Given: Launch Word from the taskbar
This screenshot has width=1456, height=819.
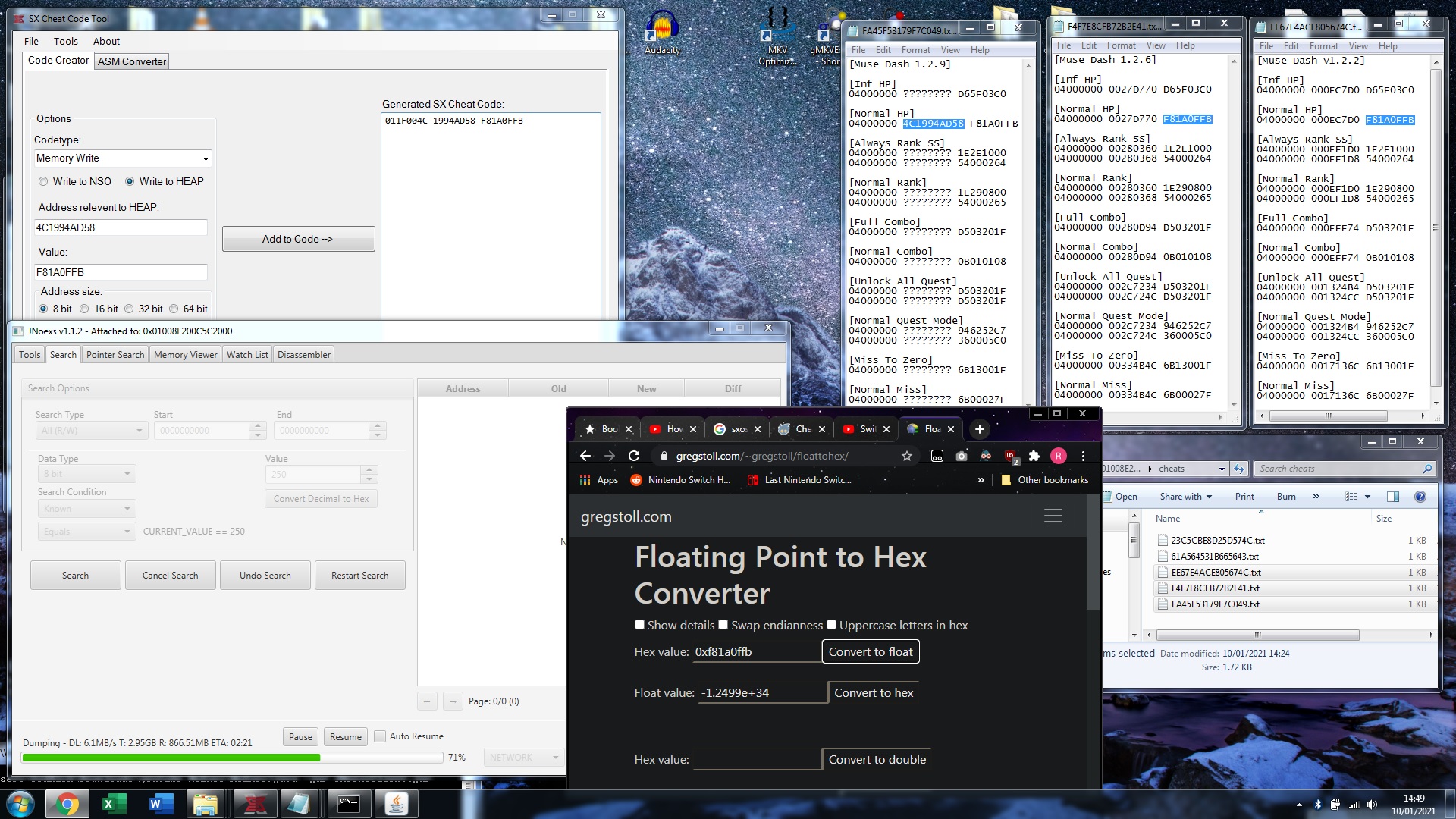Looking at the screenshot, I should tap(162, 804).
